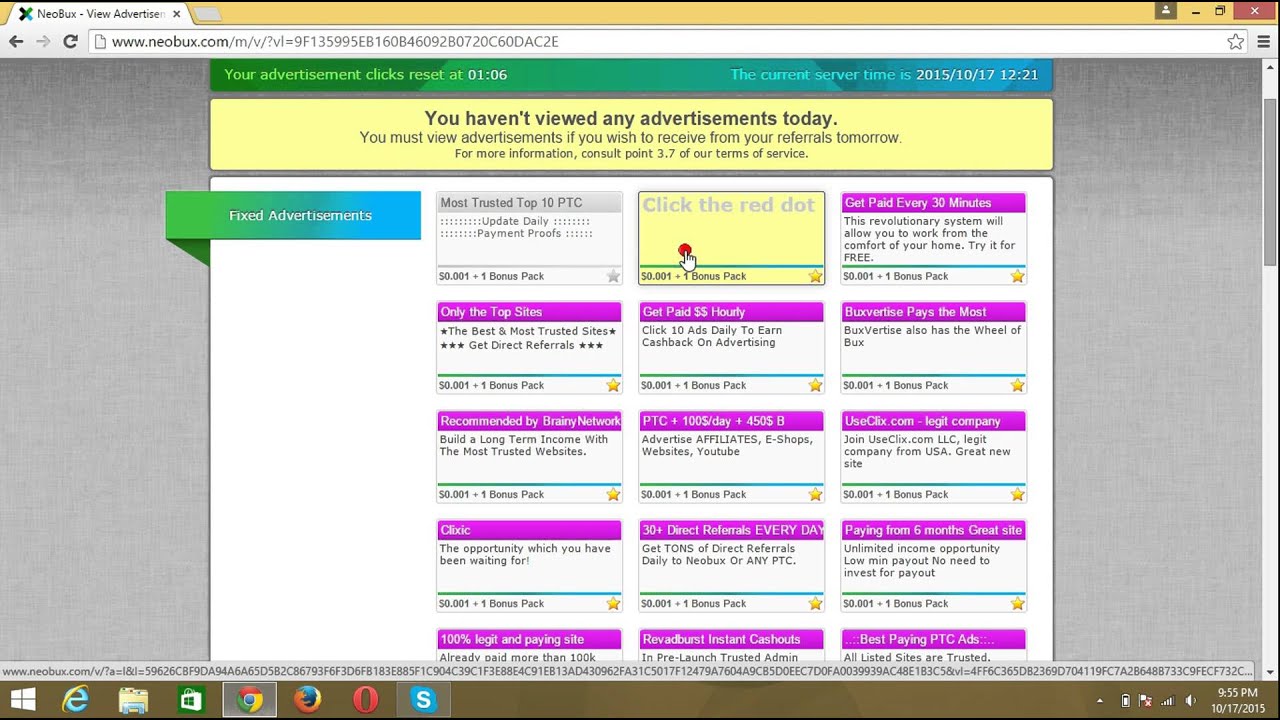Screen dimensions: 1280x720
Task: Click the taskbar clock showing 9:55 PM
Action: coord(1238,700)
